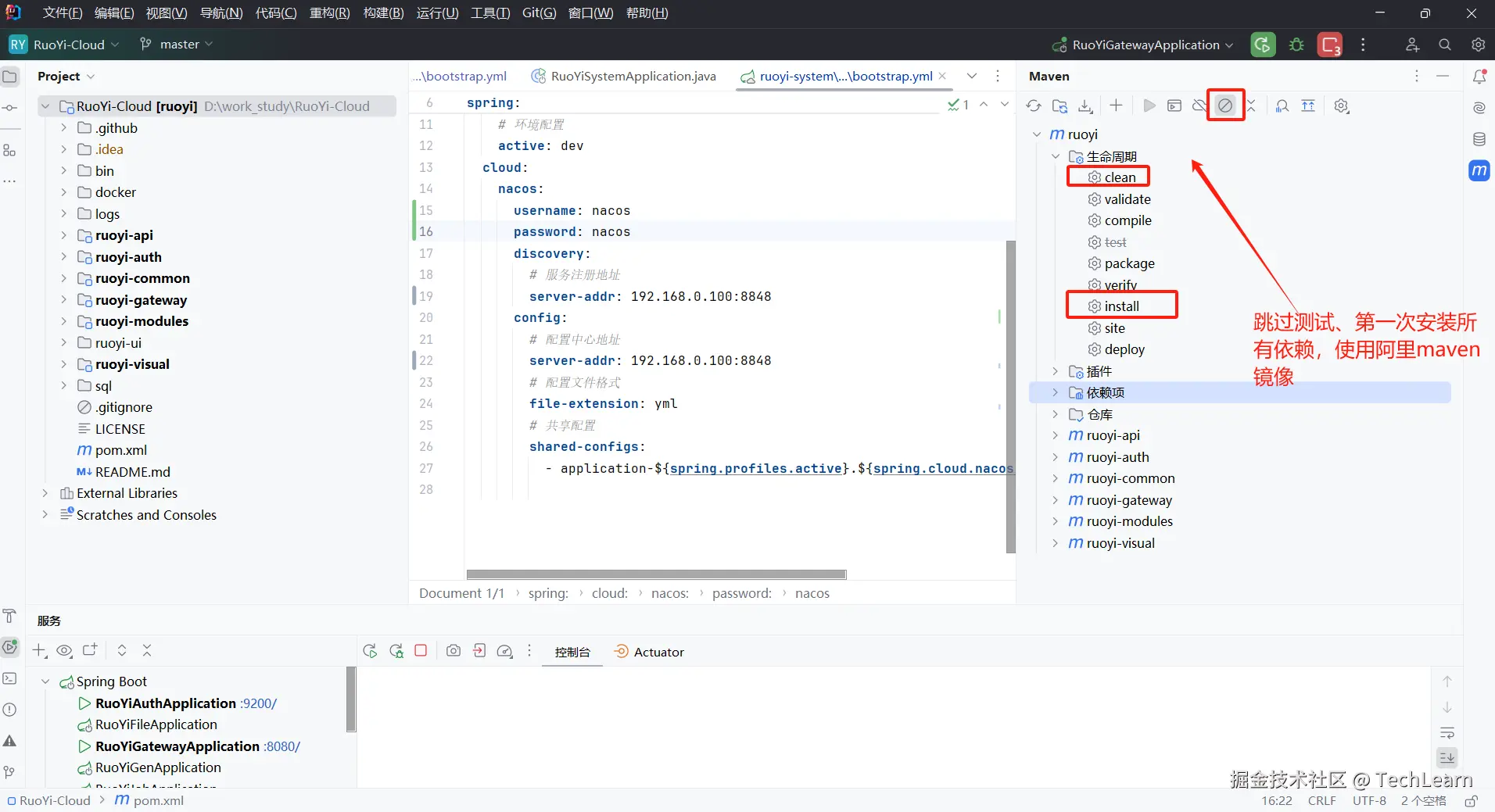The width and height of the screenshot is (1495, 812).
Task: Open the 文件(F) menu
Action: click(x=63, y=13)
